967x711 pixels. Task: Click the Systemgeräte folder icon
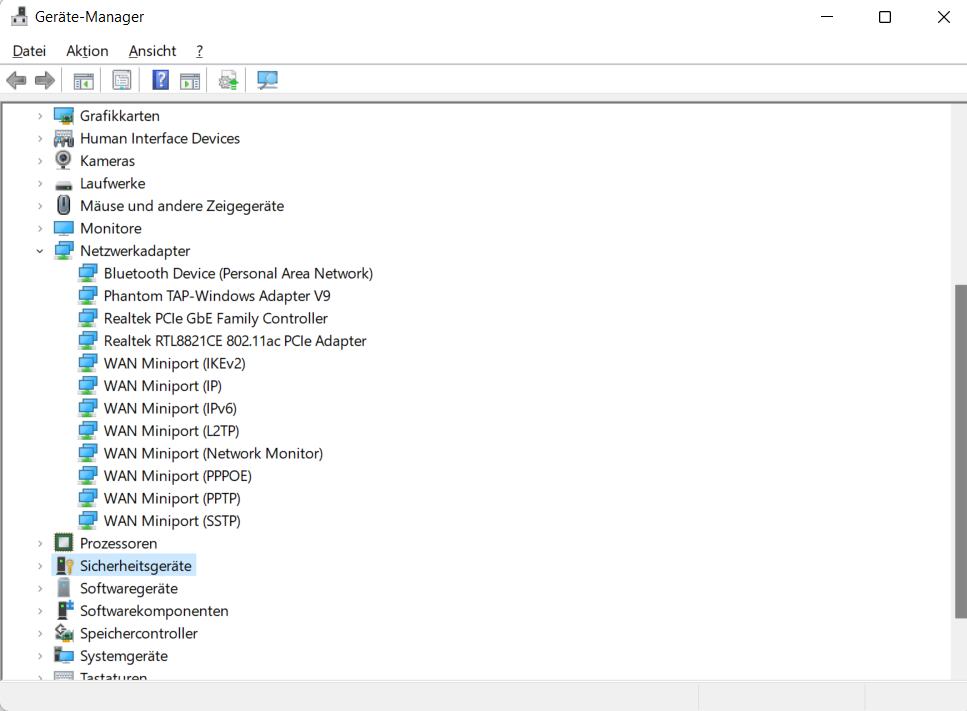tap(64, 655)
